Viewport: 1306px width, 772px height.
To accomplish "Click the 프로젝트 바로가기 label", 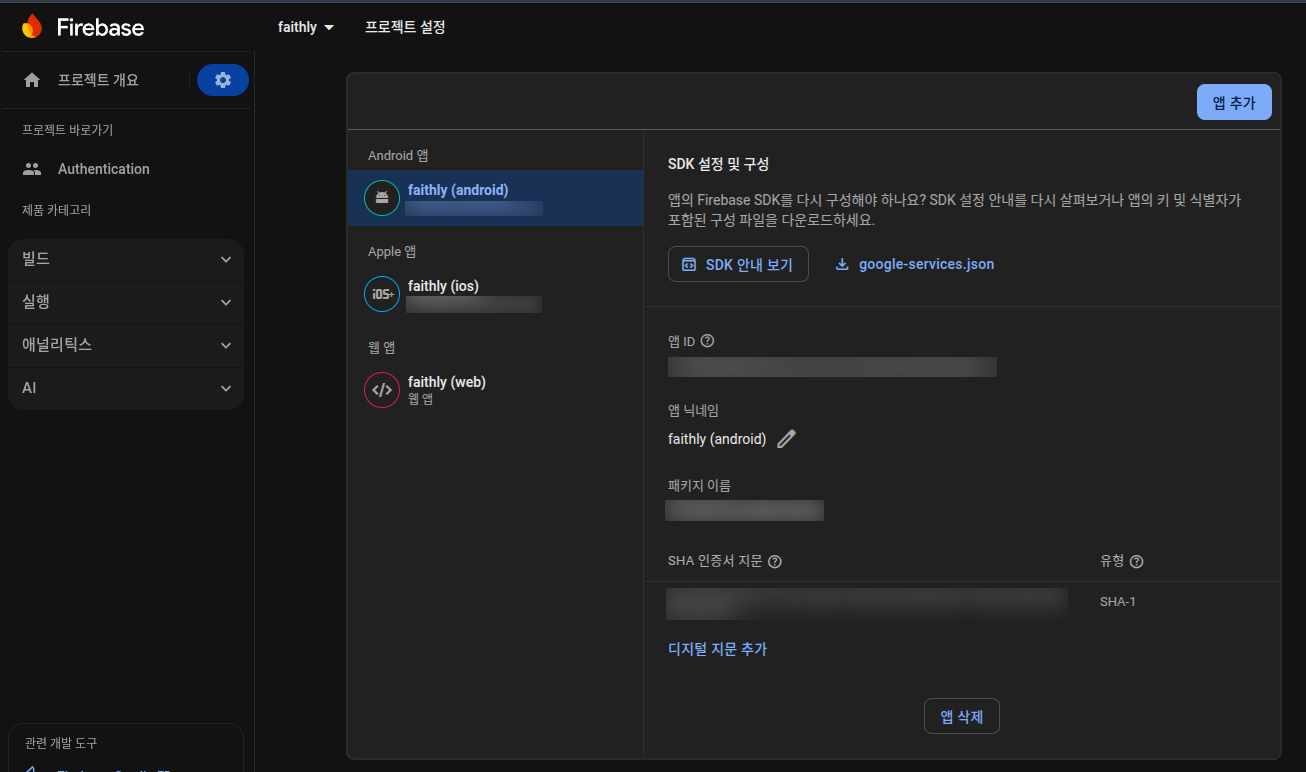I will pos(68,130).
